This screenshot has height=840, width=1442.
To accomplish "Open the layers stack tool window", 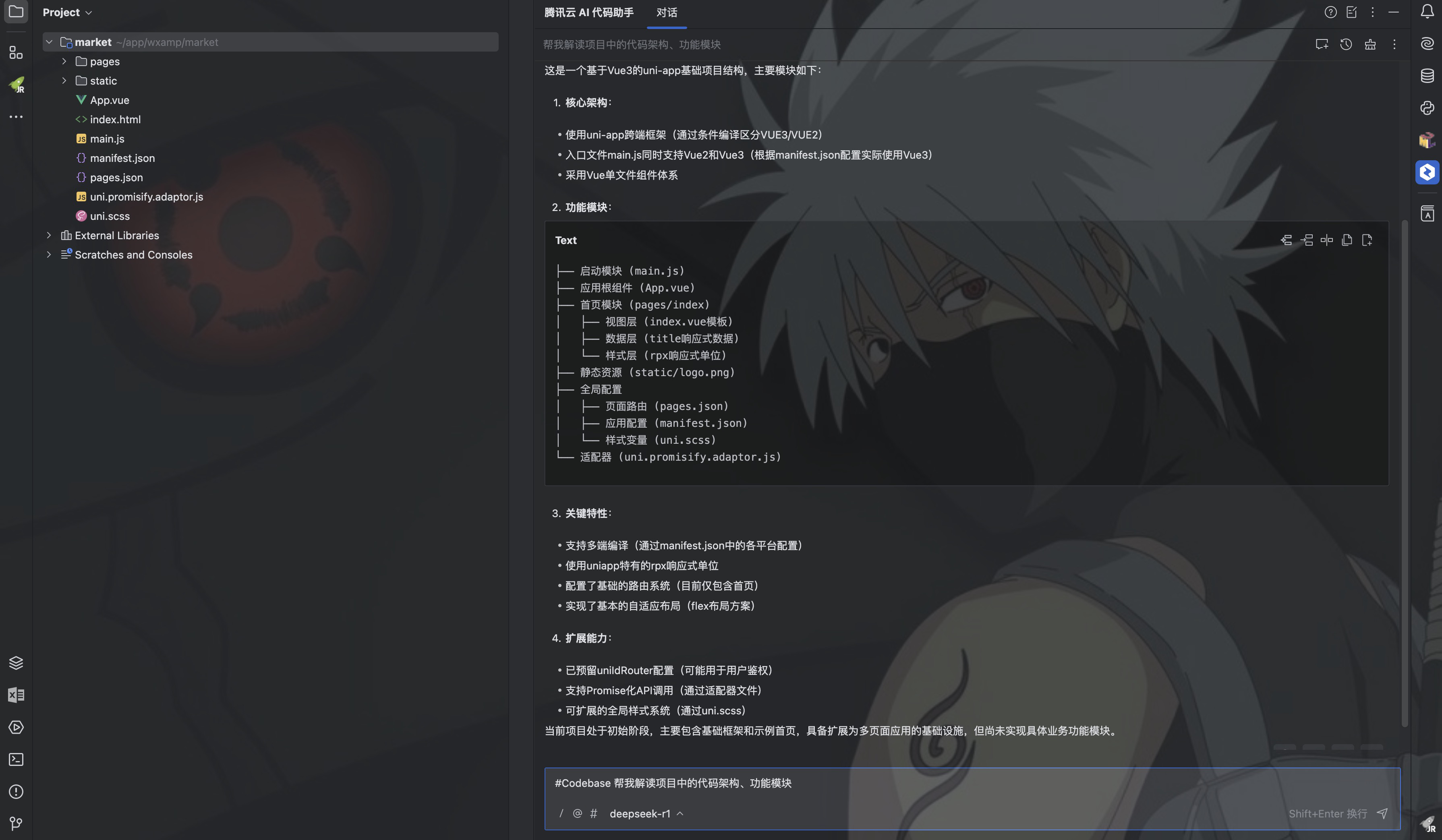I will 16,662.
